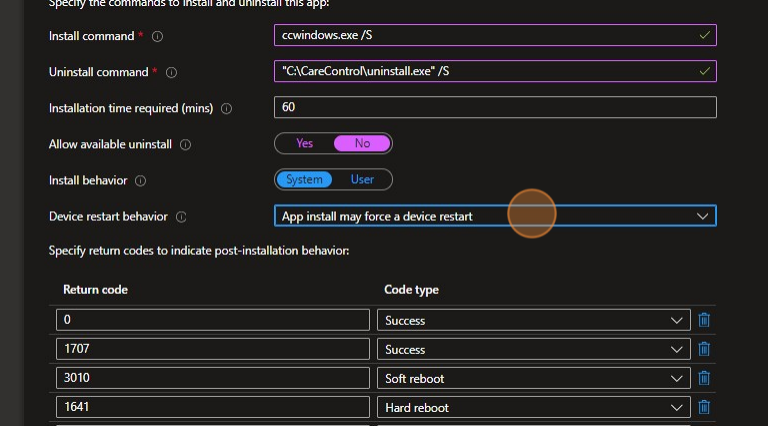Remove the 3010 return code row
Viewport: 768px width, 426px height.
[x=704, y=378]
